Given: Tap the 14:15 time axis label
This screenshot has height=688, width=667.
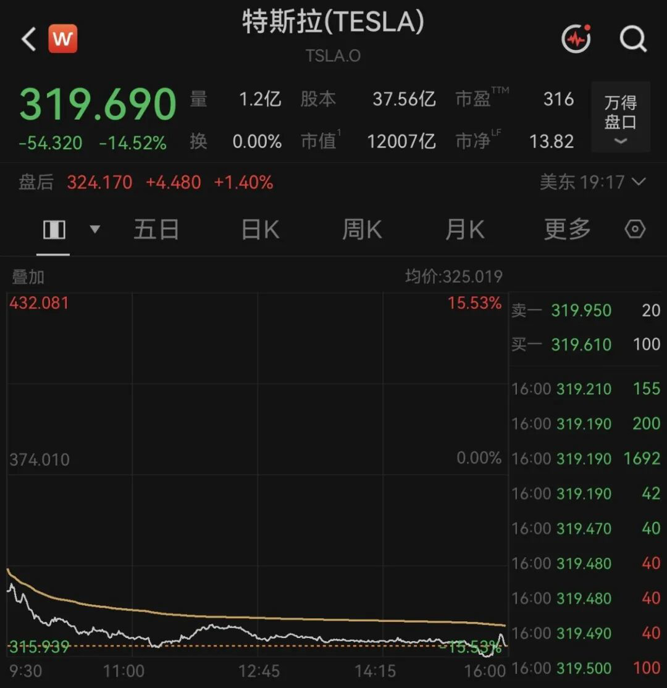Looking at the screenshot, I should [x=375, y=671].
